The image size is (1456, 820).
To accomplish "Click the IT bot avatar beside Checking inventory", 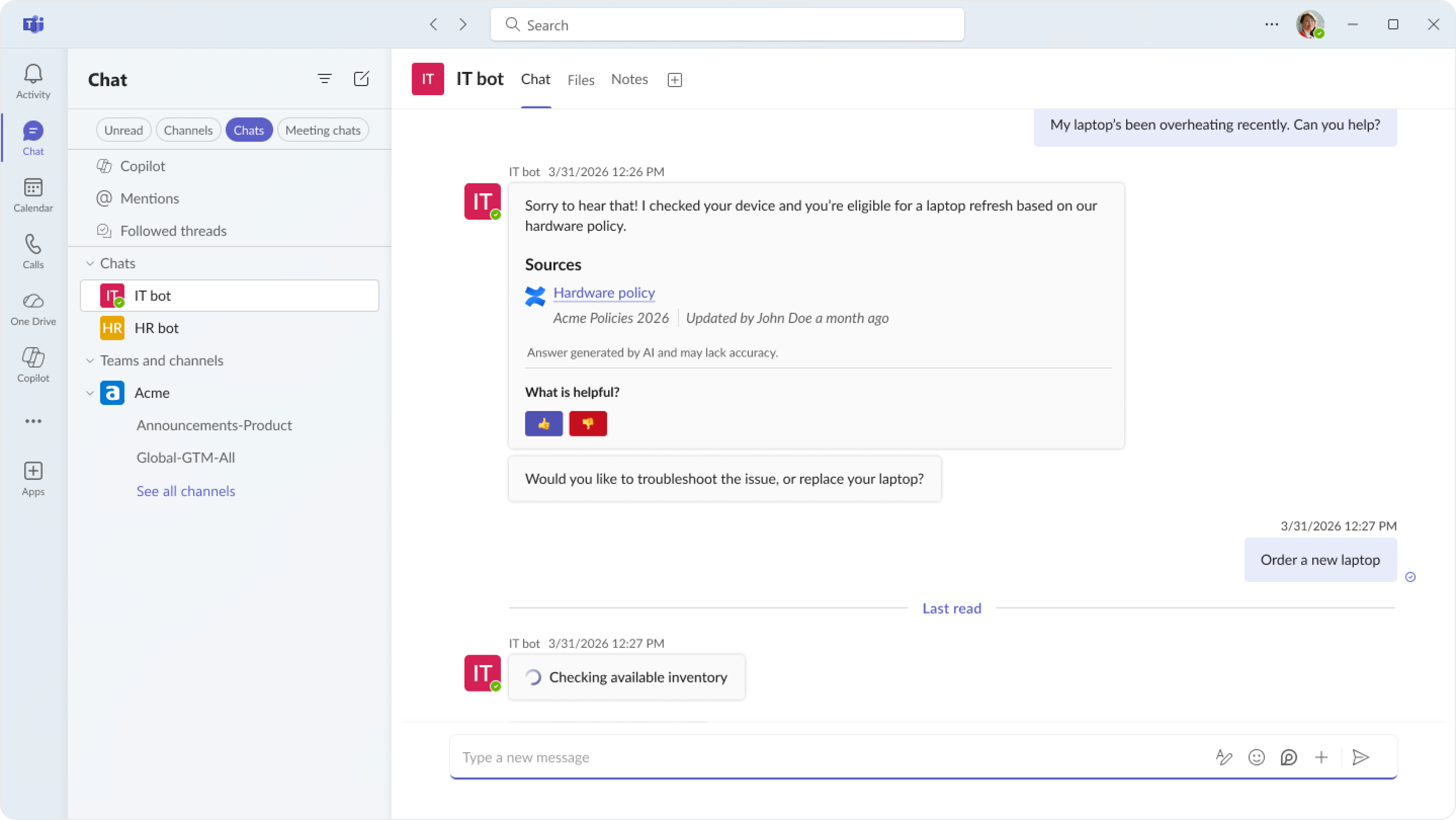I will click(482, 673).
